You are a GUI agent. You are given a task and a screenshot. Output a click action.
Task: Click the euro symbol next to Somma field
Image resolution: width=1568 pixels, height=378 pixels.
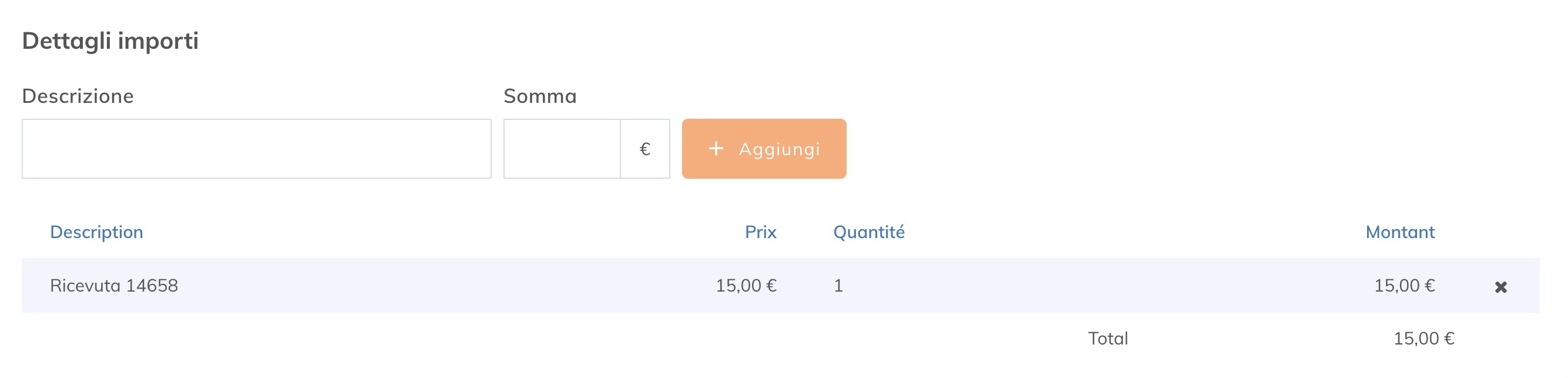click(x=644, y=148)
